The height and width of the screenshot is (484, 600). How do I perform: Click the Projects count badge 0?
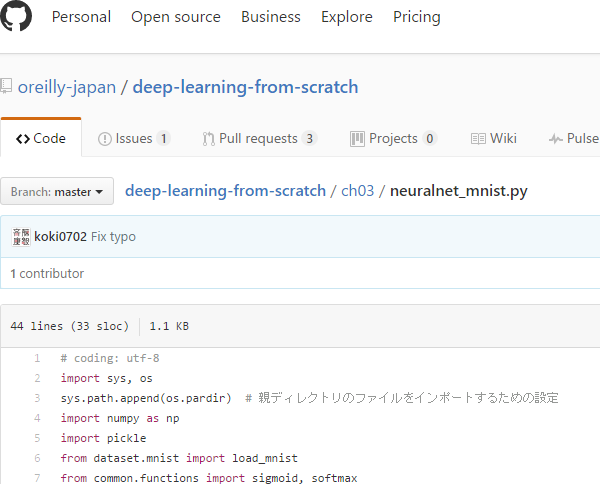coord(430,139)
